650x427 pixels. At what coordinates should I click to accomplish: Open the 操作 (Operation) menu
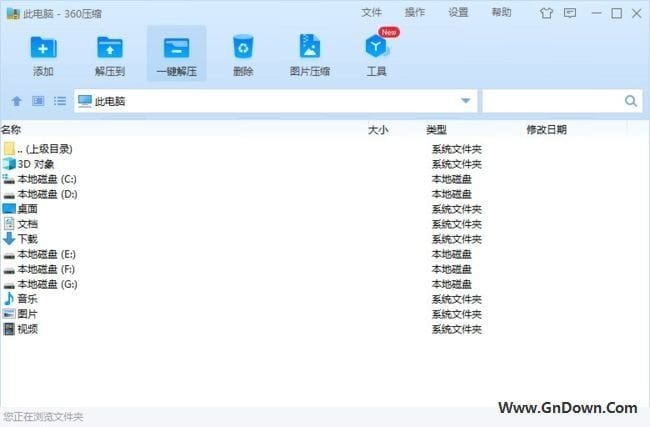point(415,13)
